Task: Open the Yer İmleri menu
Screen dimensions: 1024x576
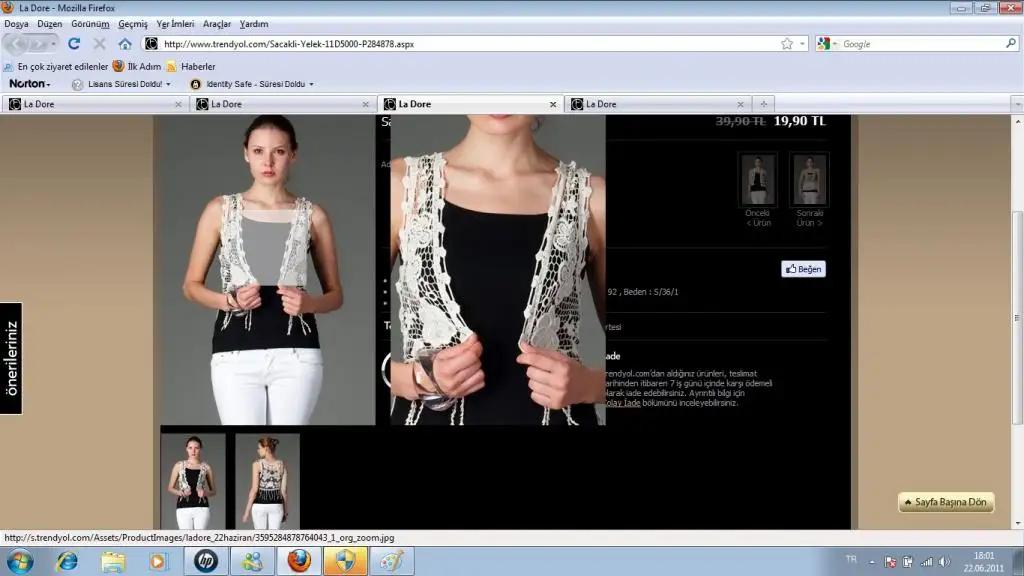Action: point(175,23)
